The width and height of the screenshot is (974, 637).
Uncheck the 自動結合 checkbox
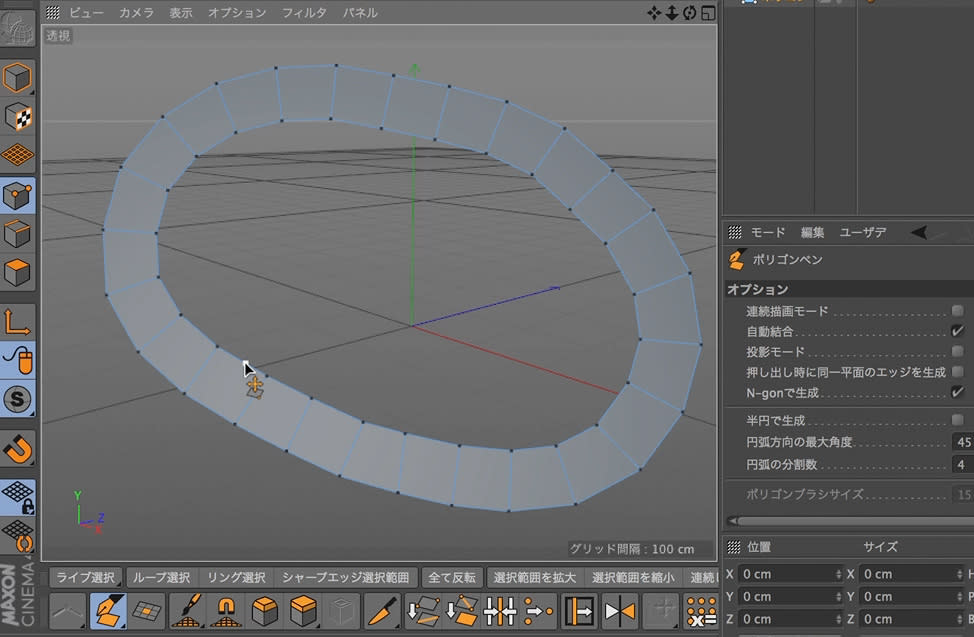[x=957, y=331]
